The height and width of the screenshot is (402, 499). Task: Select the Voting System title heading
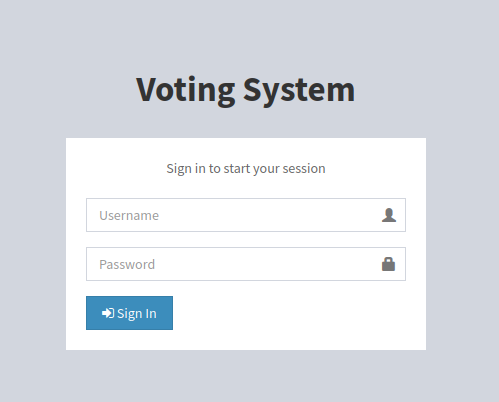click(x=246, y=89)
